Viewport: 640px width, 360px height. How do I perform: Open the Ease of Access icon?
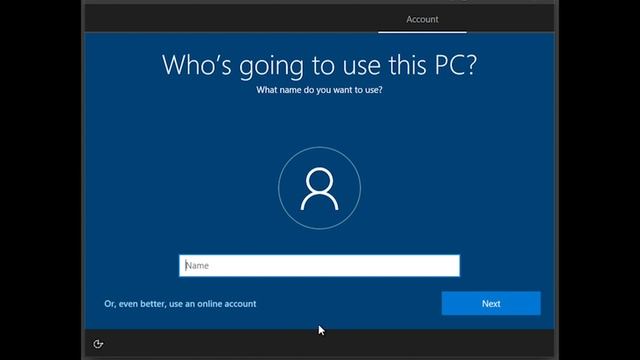pyautogui.click(x=98, y=344)
